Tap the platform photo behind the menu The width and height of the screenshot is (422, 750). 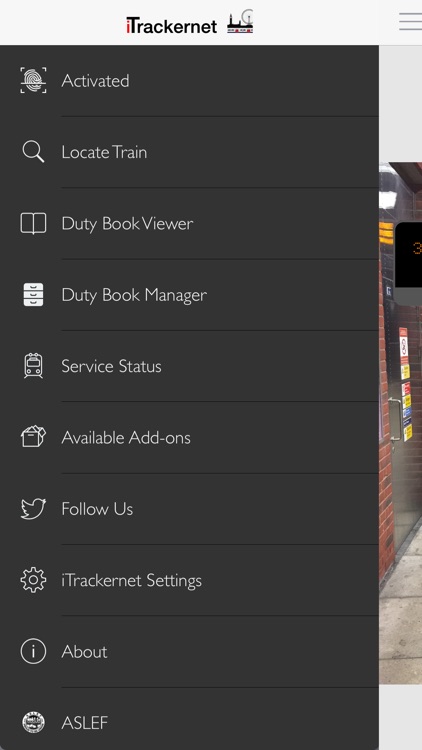coord(400,423)
